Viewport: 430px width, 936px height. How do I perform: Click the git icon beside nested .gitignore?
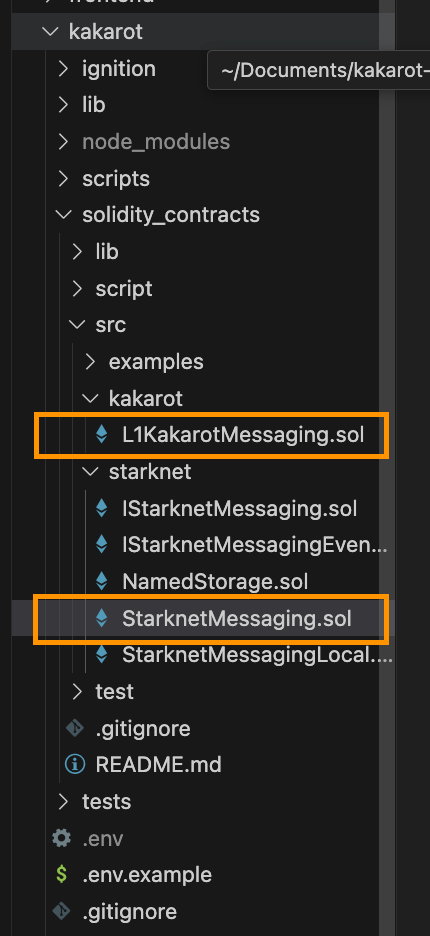point(75,728)
